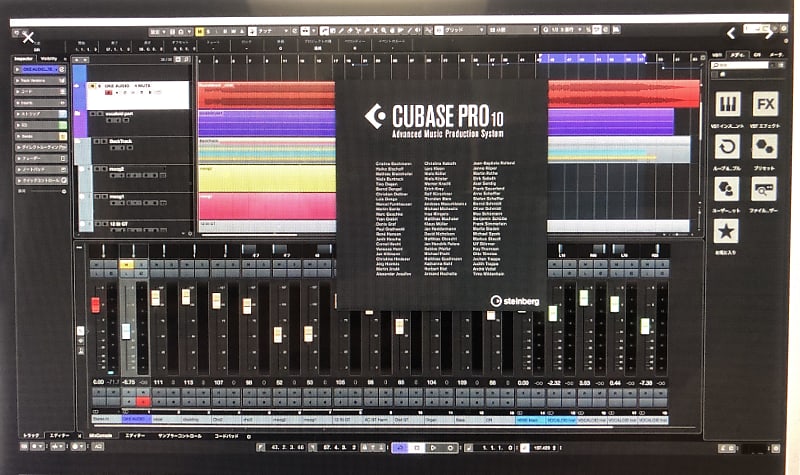800x475 pixels.
Task: Toggle yellow M on DKE AUDIO mixer channel
Action: point(126,264)
